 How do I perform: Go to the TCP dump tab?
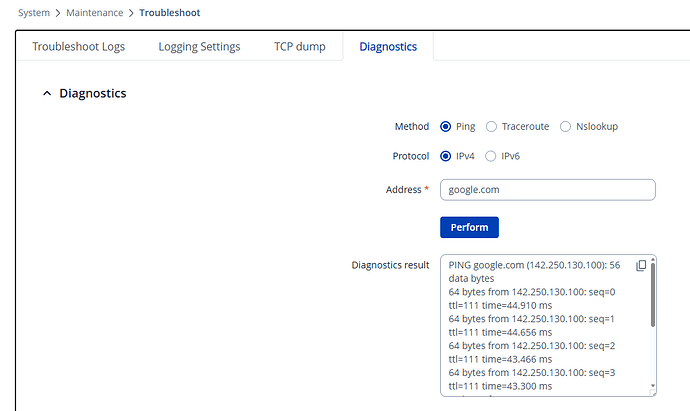pos(299,47)
